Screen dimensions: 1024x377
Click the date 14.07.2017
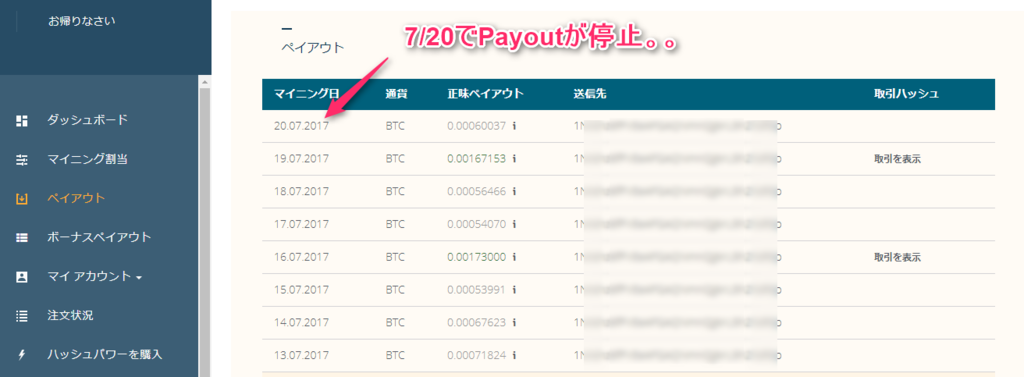click(301, 322)
